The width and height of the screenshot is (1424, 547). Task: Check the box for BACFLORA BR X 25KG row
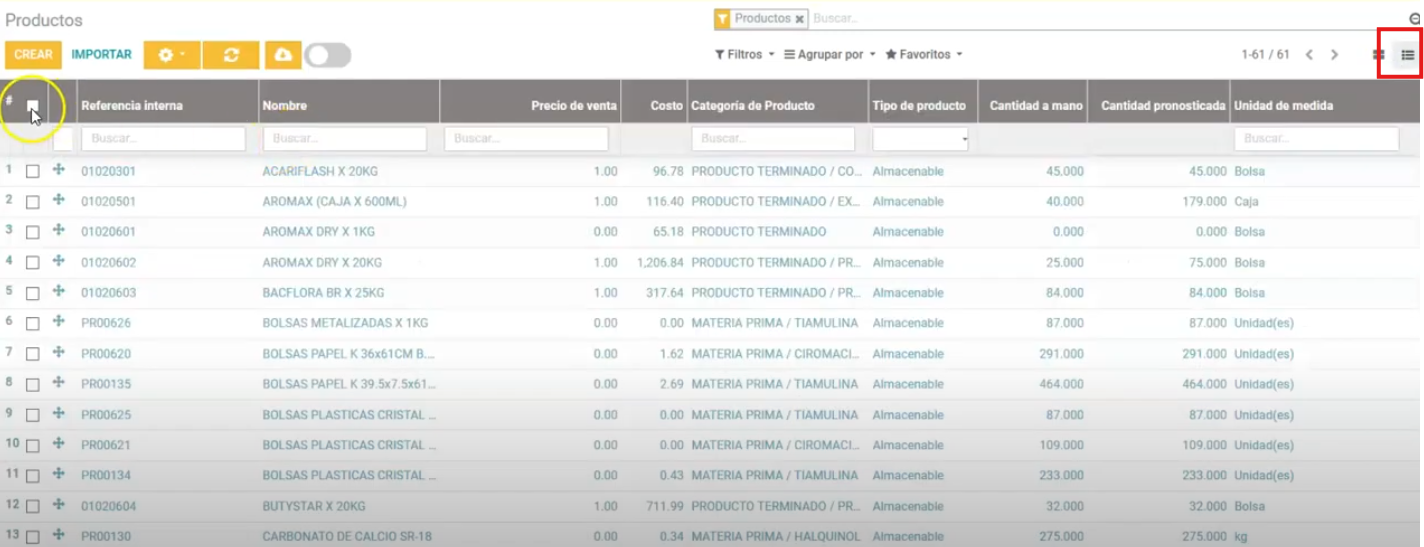click(x=33, y=294)
